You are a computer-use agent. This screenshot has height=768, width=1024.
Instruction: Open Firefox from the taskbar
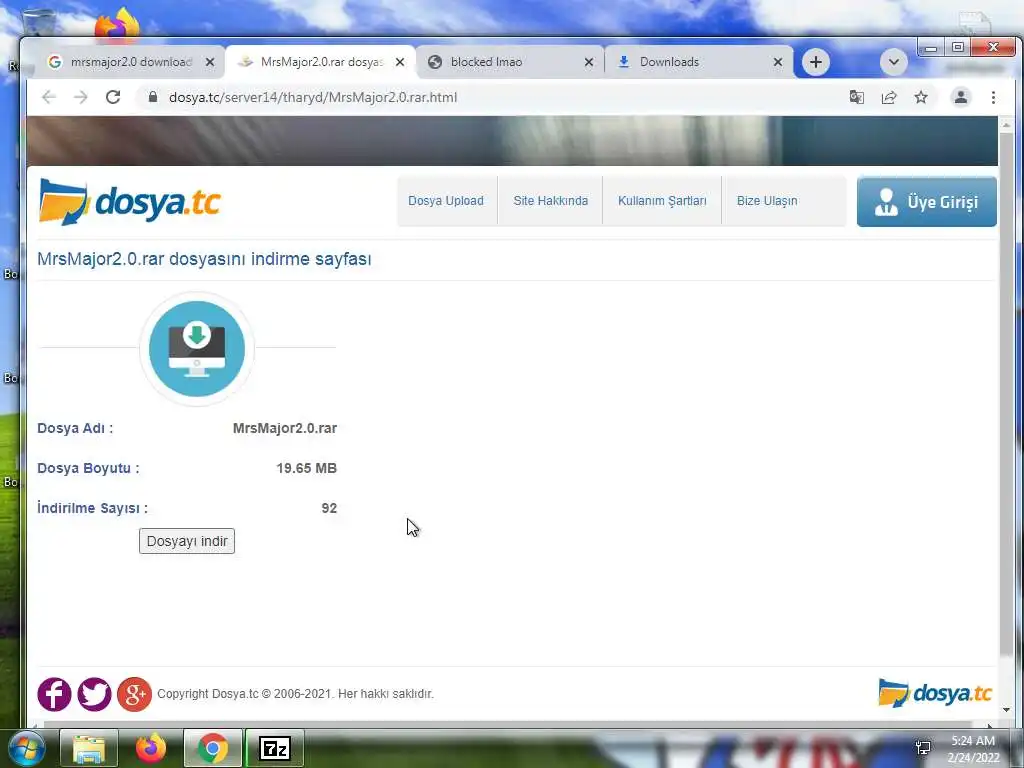point(151,748)
